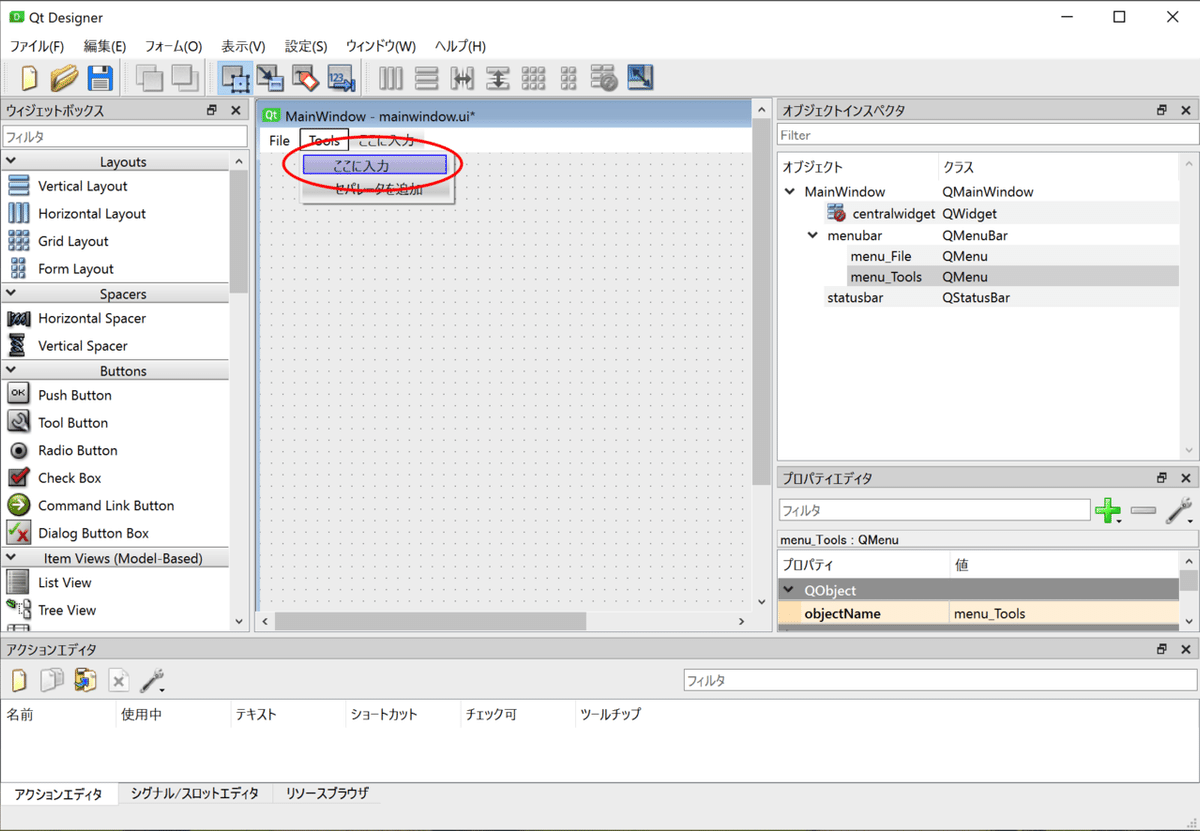Save the form with the floppy icon
This screenshot has height=831, width=1200.
click(x=100, y=77)
